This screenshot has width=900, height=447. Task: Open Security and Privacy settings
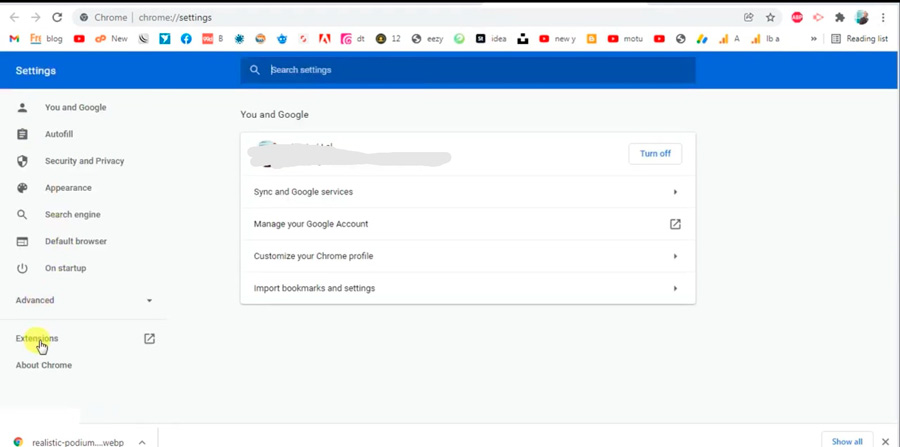[83, 161]
